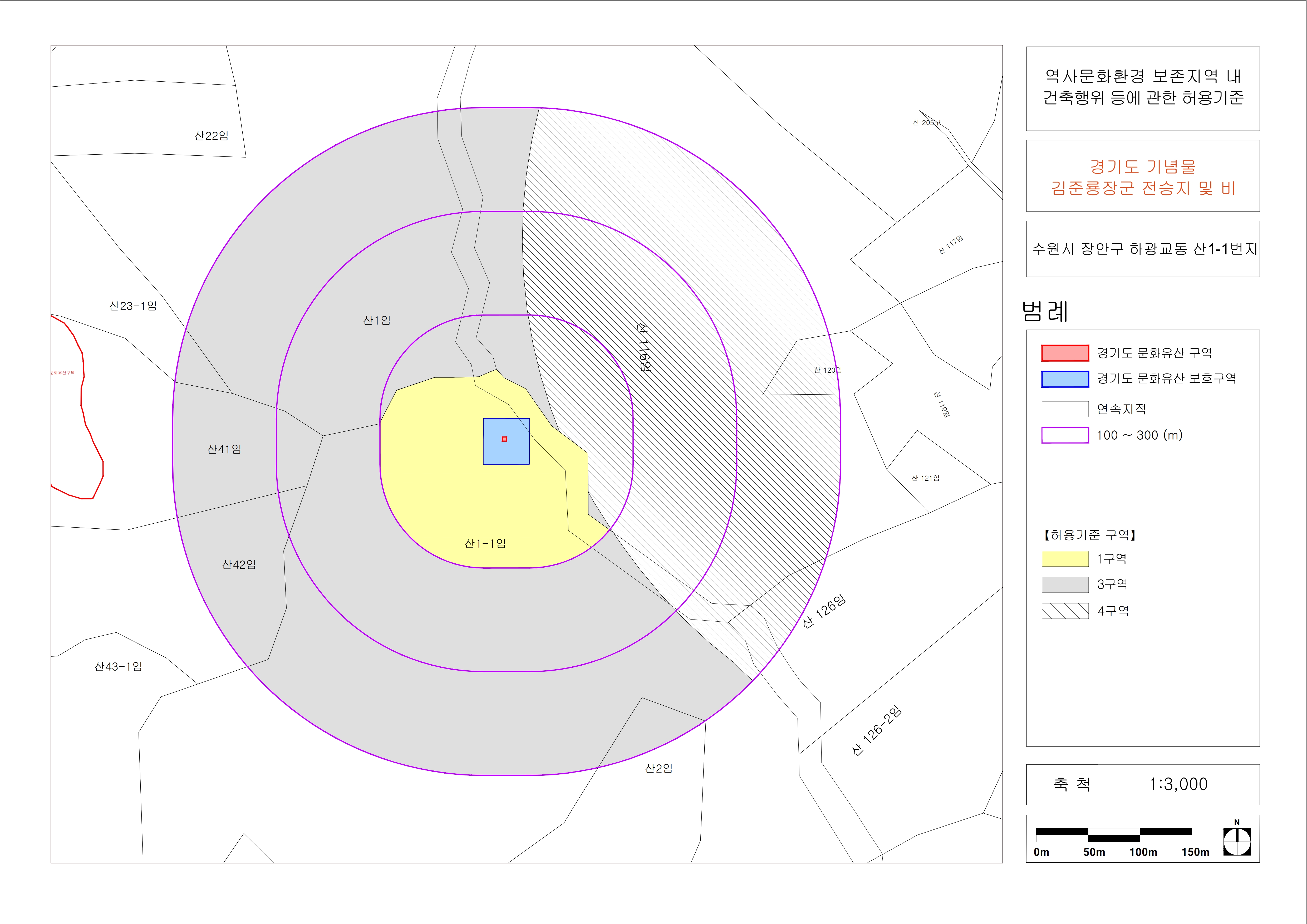The width and height of the screenshot is (1307, 924).
Task: Click the red heritage zone legend swatch
Action: coord(1065,353)
